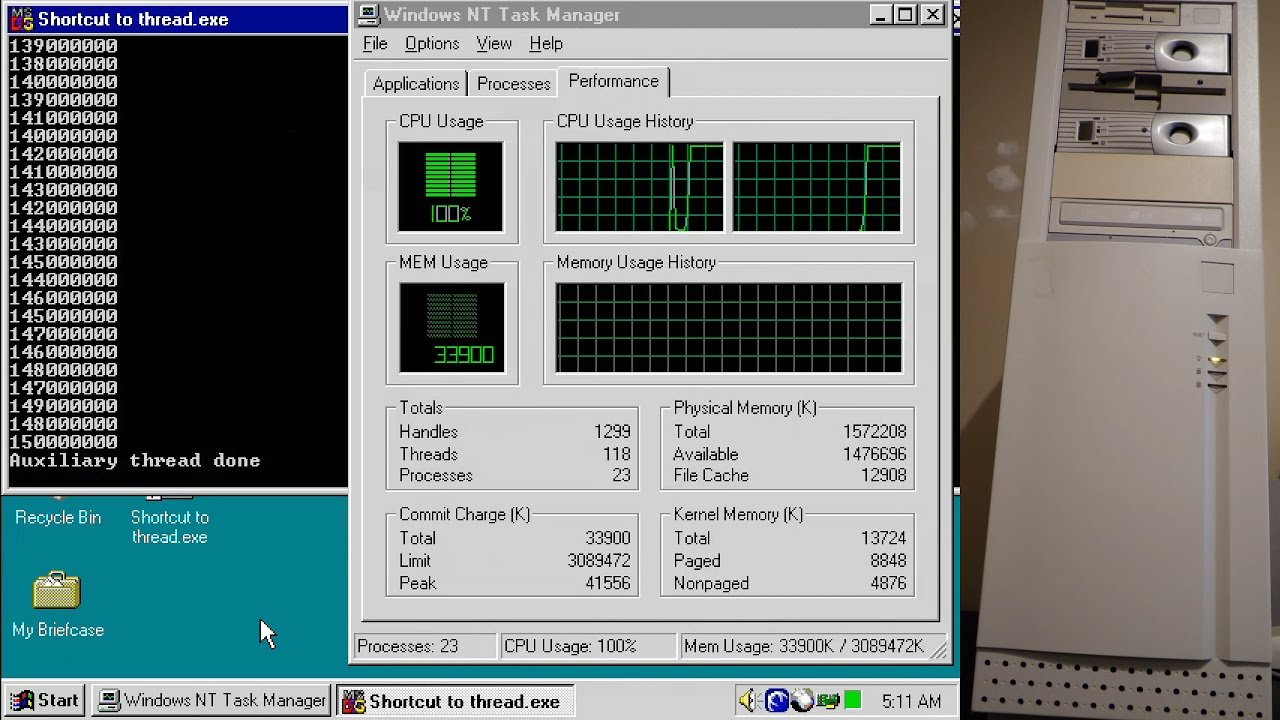Click Commit Charge Peak 41556
The height and width of the screenshot is (720, 1280).
click(x=608, y=583)
